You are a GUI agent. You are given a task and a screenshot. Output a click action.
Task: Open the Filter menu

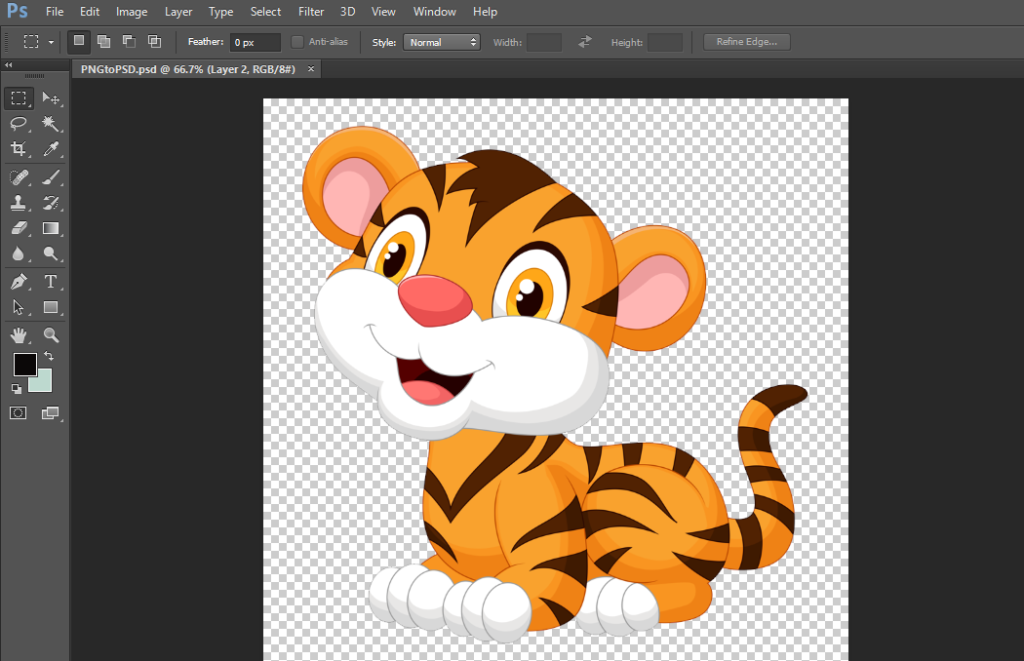click(311, 12)
